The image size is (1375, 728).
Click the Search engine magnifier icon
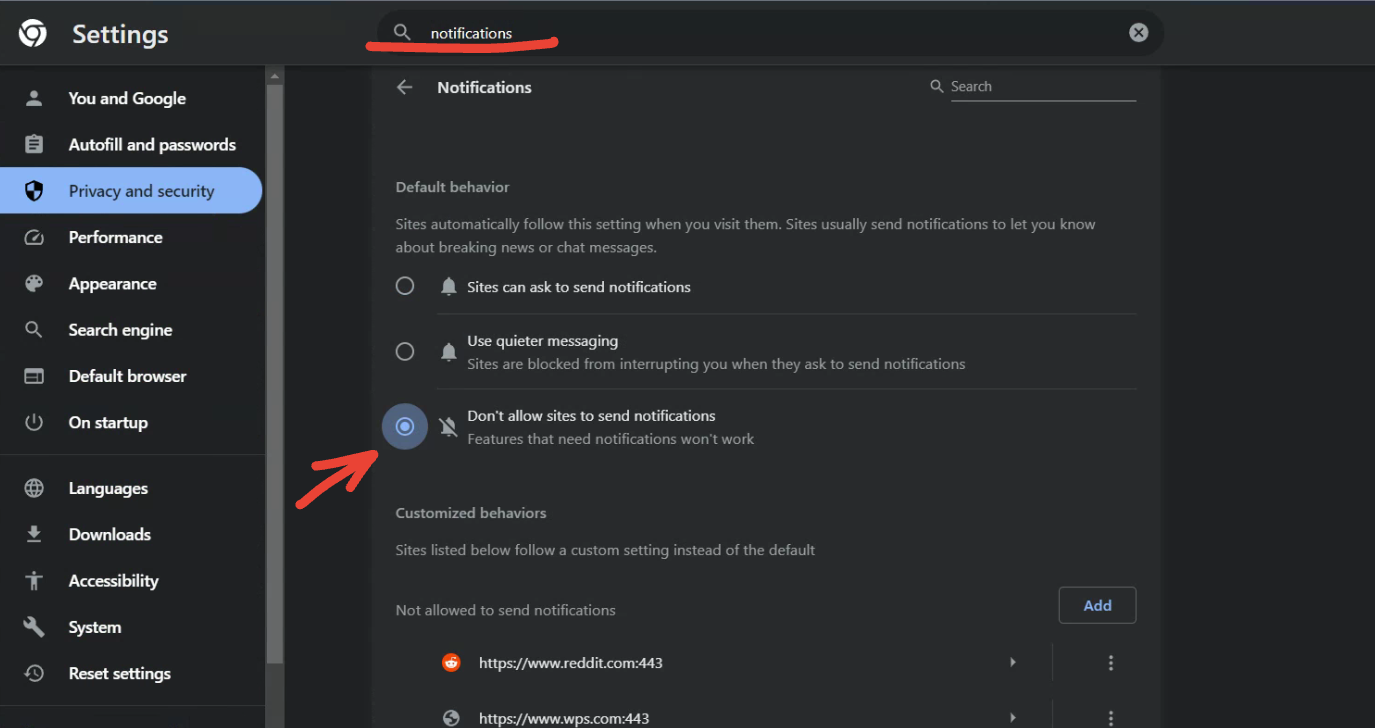pyautogui.click(x=34, y=330)
